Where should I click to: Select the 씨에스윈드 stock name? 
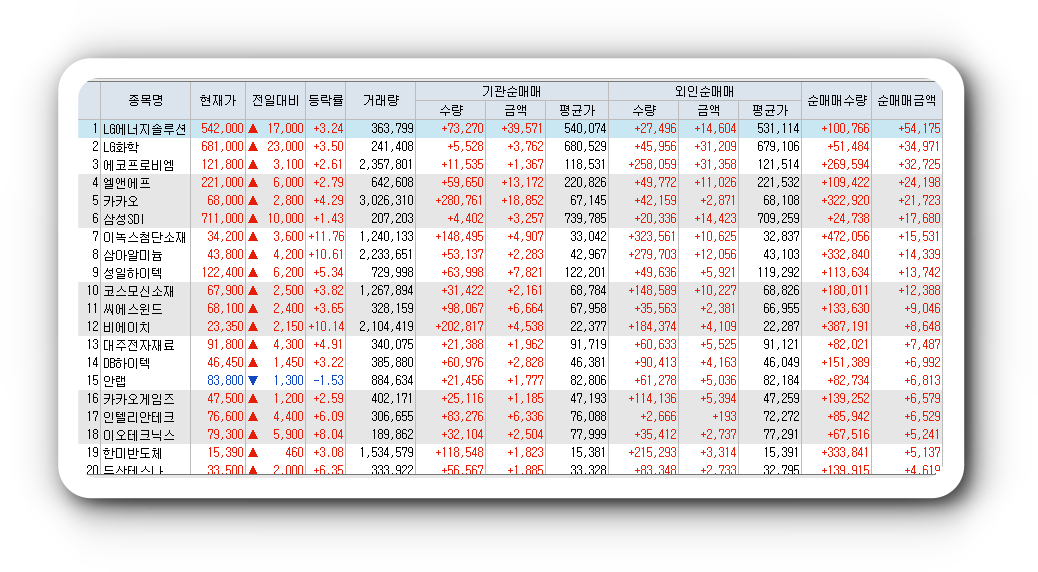(x=133, y=309)
